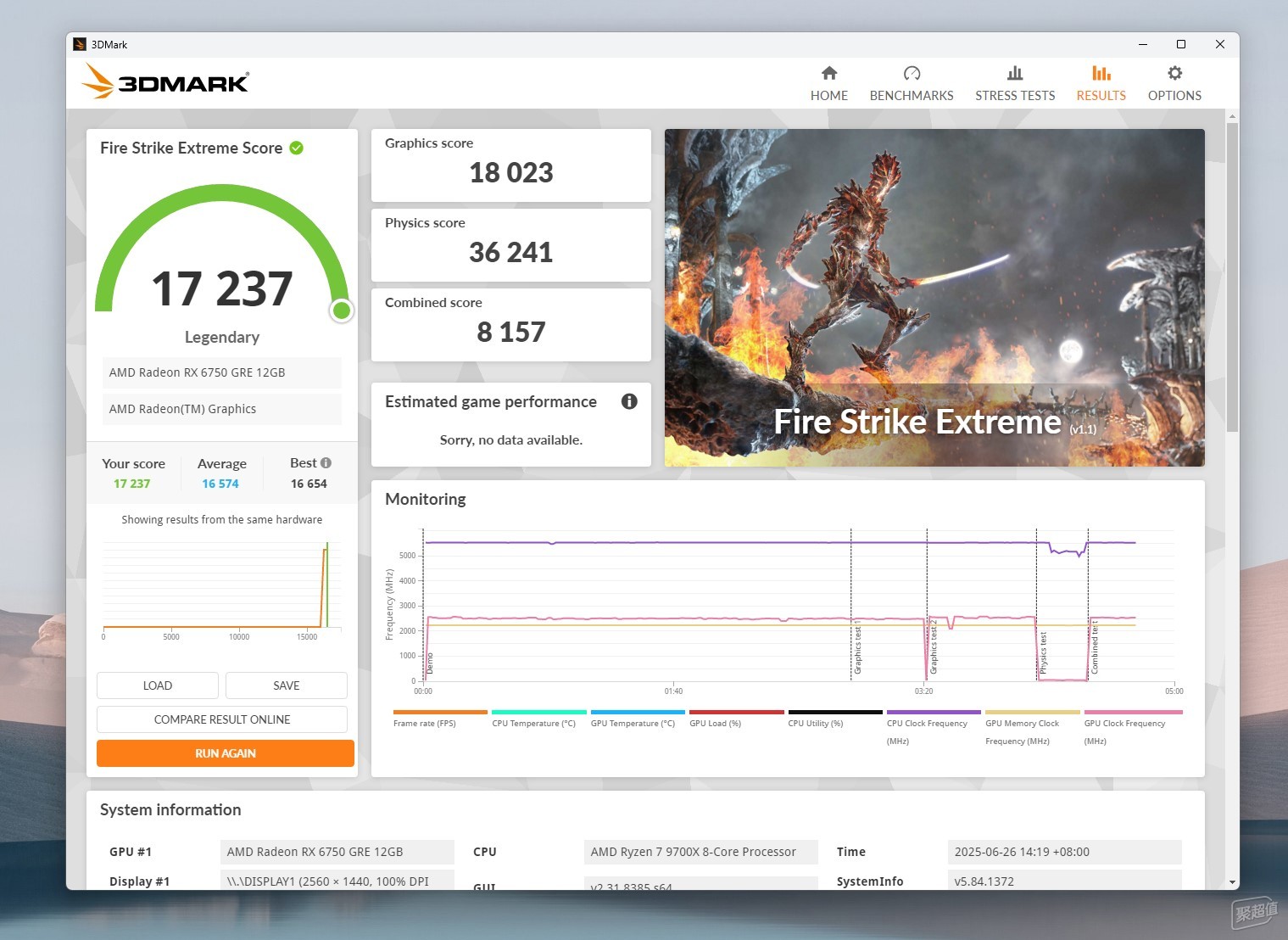Viewport: 1288px width, 940px height.
Task: Click SystemInfo version v5.84.1372
Action: click(x=1065, y=880)
